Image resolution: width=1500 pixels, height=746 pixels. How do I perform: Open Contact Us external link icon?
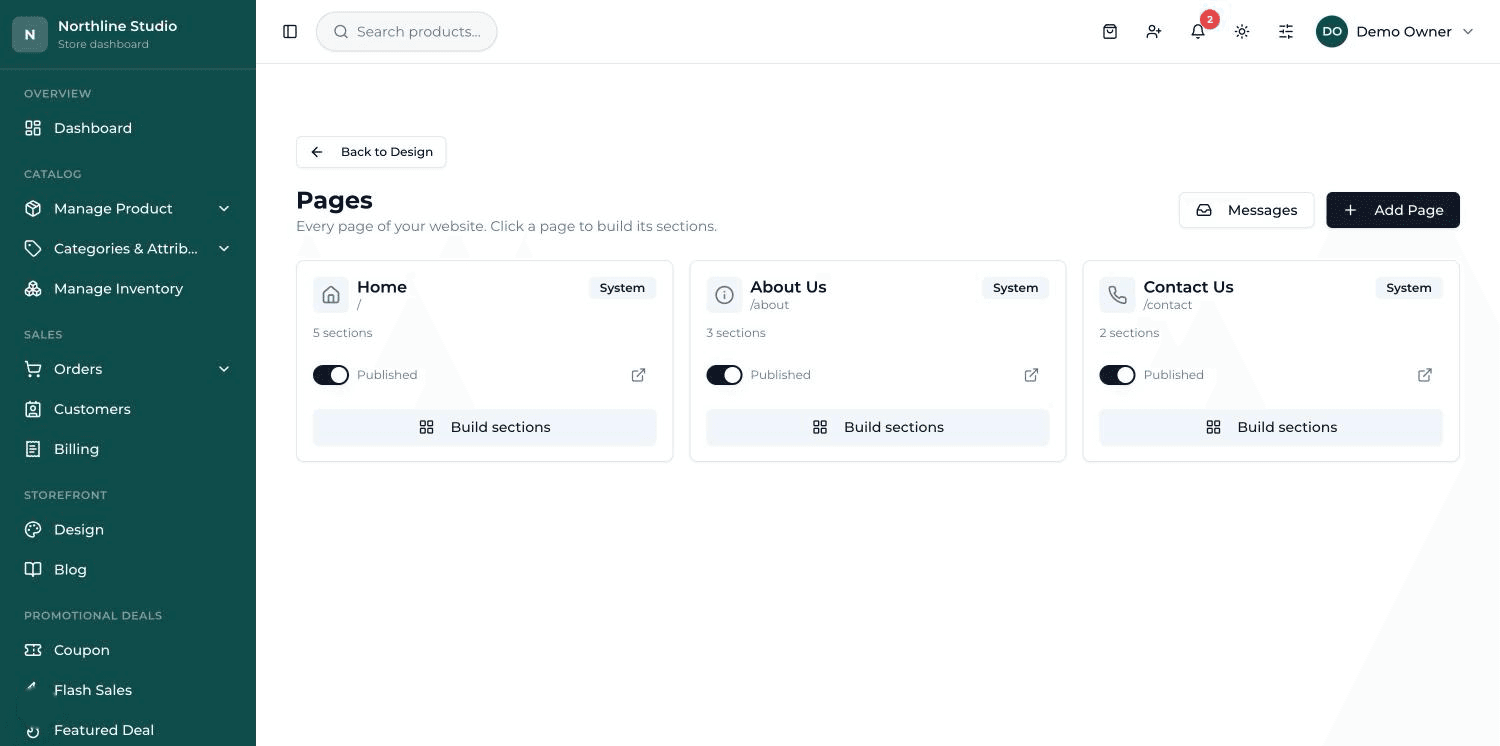pos(1425,375)
